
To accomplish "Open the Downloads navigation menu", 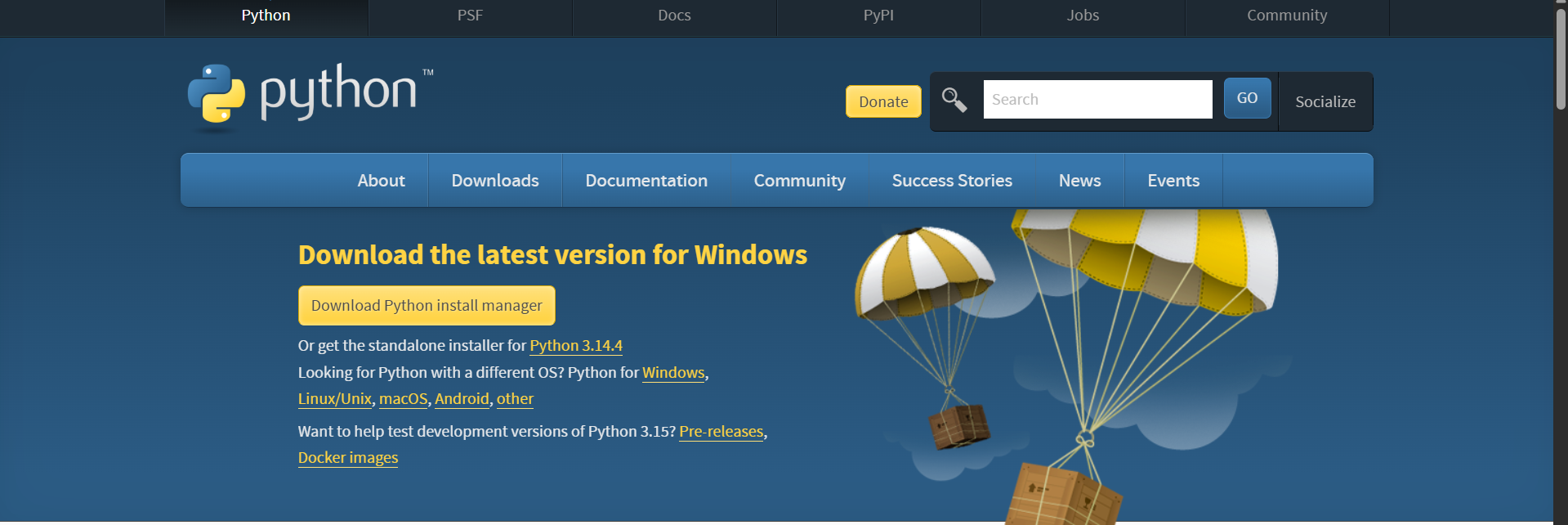I will 495,180.
